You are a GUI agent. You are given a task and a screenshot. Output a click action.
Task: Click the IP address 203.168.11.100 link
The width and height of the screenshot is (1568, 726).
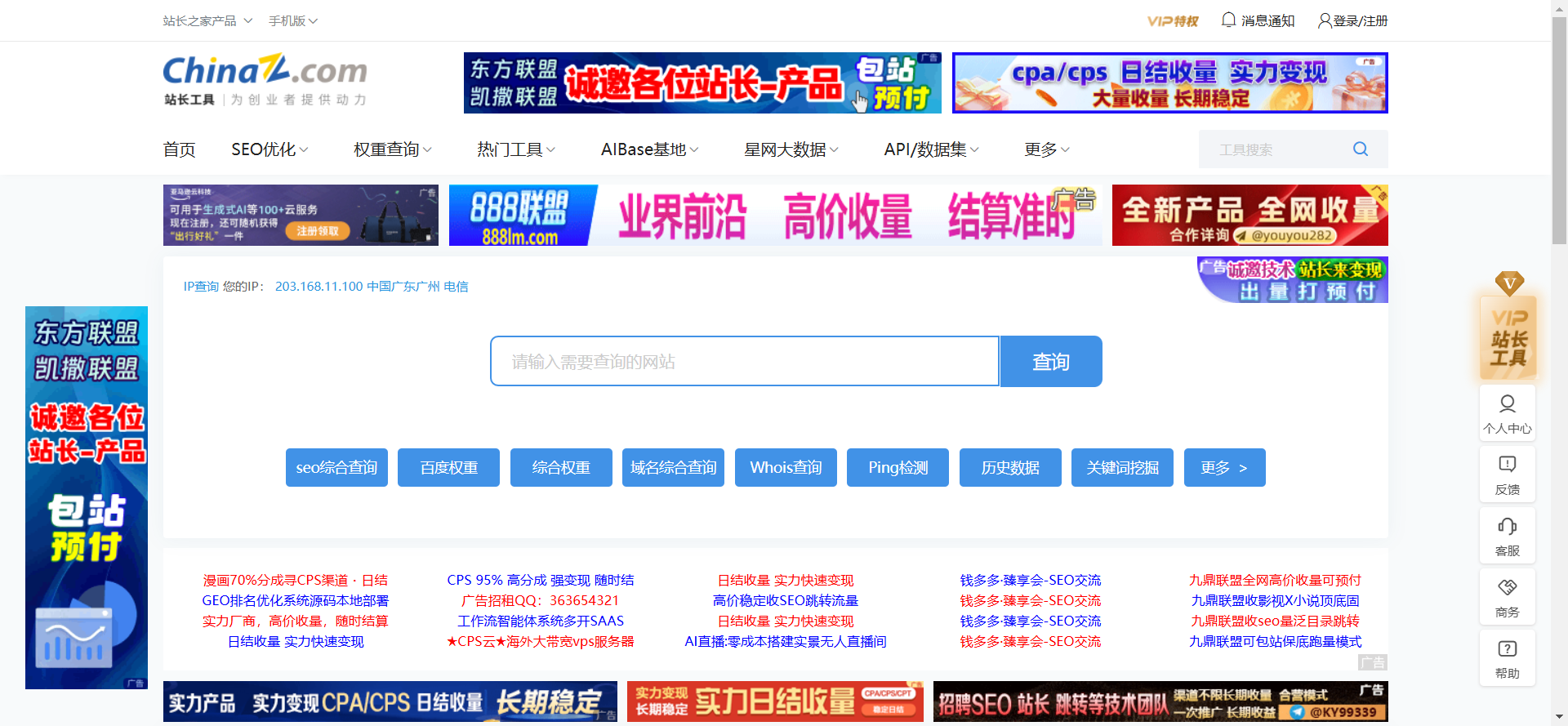click(318, 287)
